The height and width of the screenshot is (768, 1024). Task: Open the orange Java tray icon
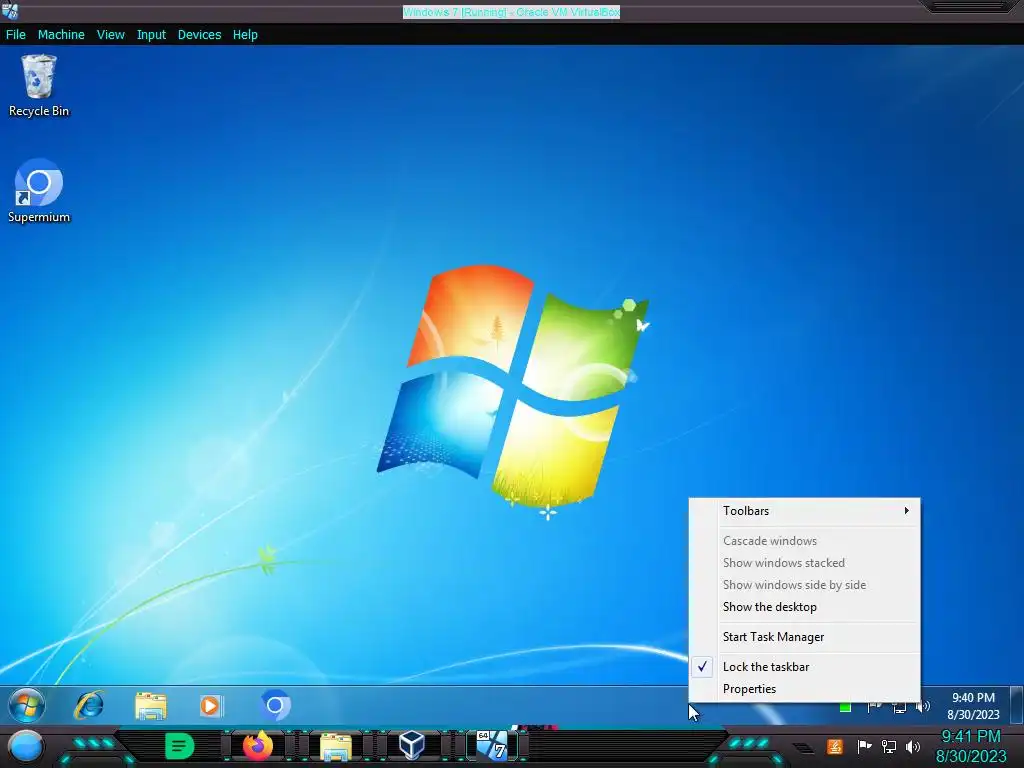click(x=835, y=746)
